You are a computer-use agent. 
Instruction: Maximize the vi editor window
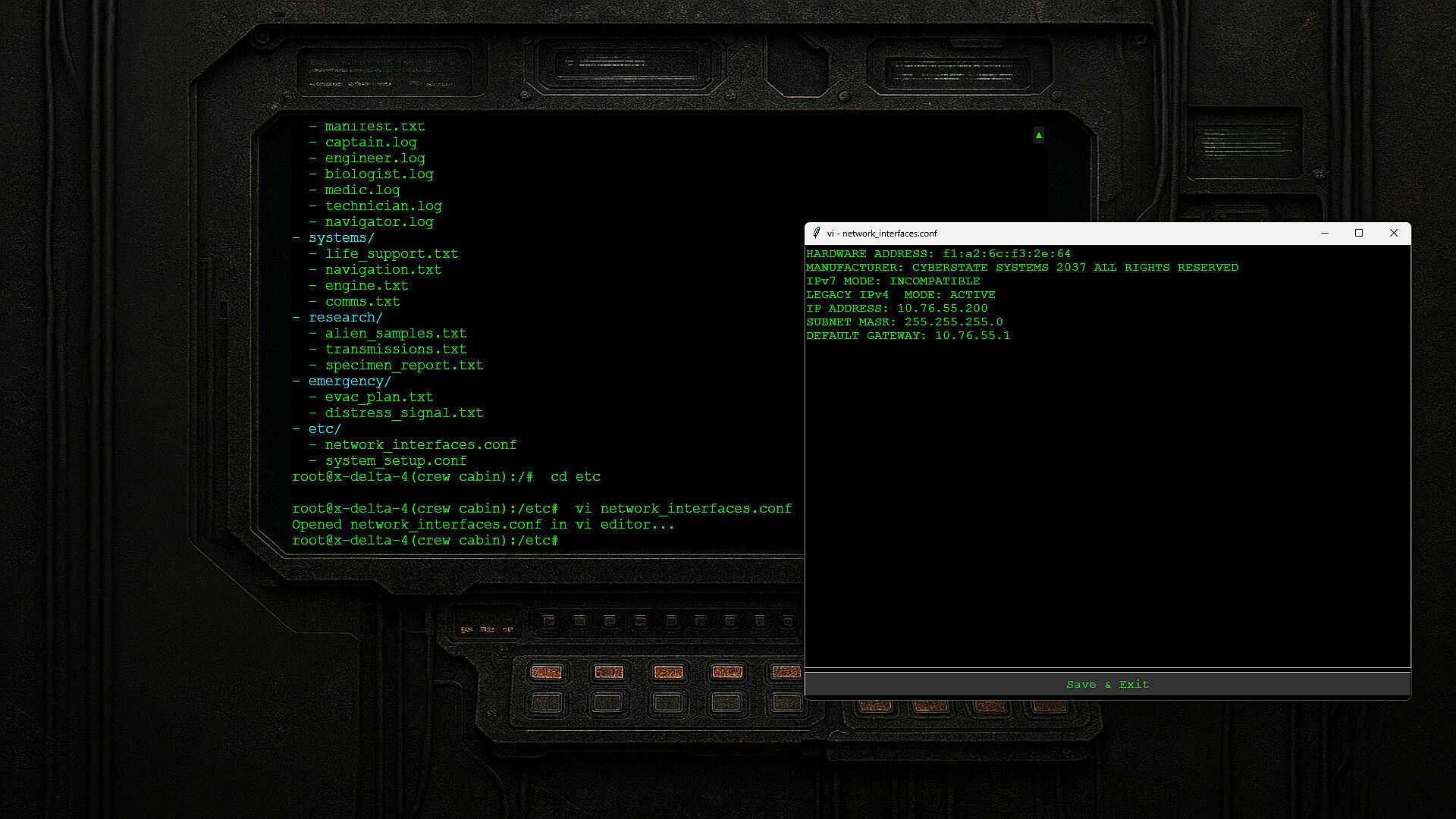coord(1359,234)
